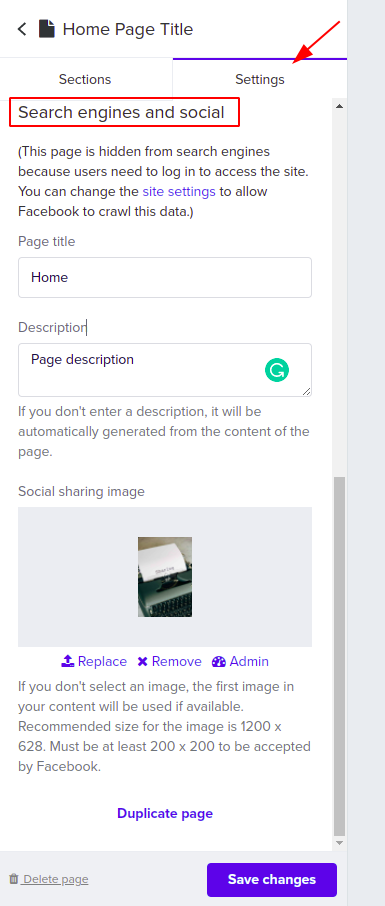Focus the Page title field containing Home
The height and width of the screenshot is (906, 385).
coord(165,277)
